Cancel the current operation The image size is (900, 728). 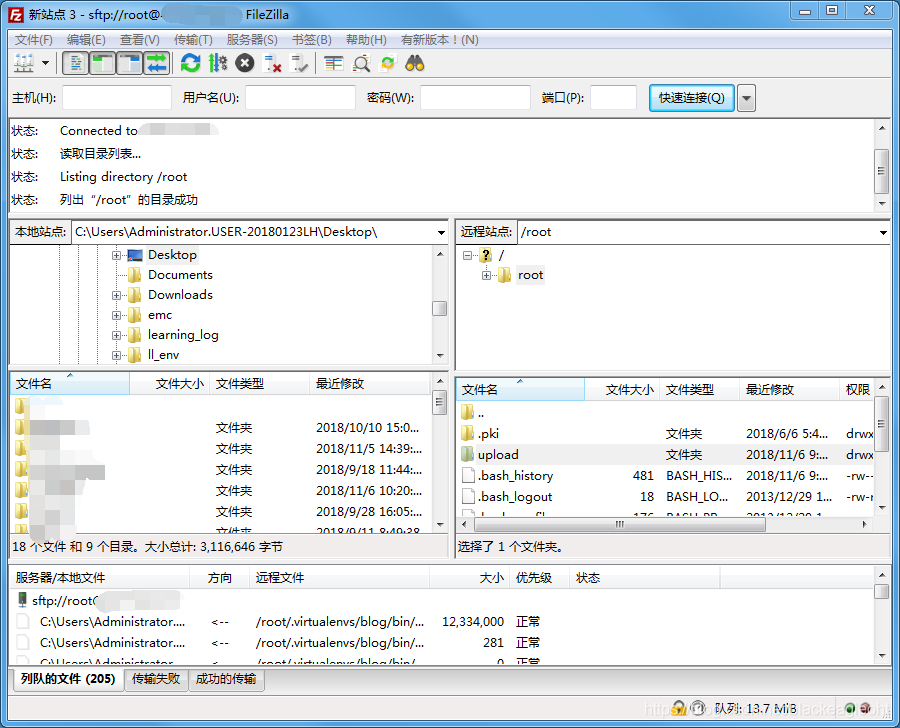click(245, 63)
